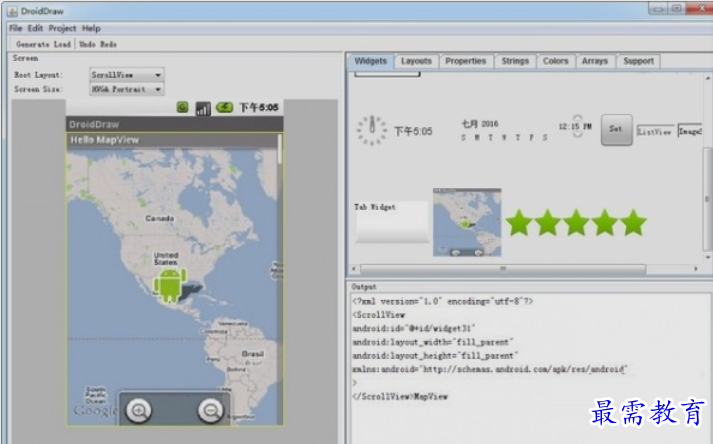
Task: Open the Project menu
Action: tap(62, 28)
